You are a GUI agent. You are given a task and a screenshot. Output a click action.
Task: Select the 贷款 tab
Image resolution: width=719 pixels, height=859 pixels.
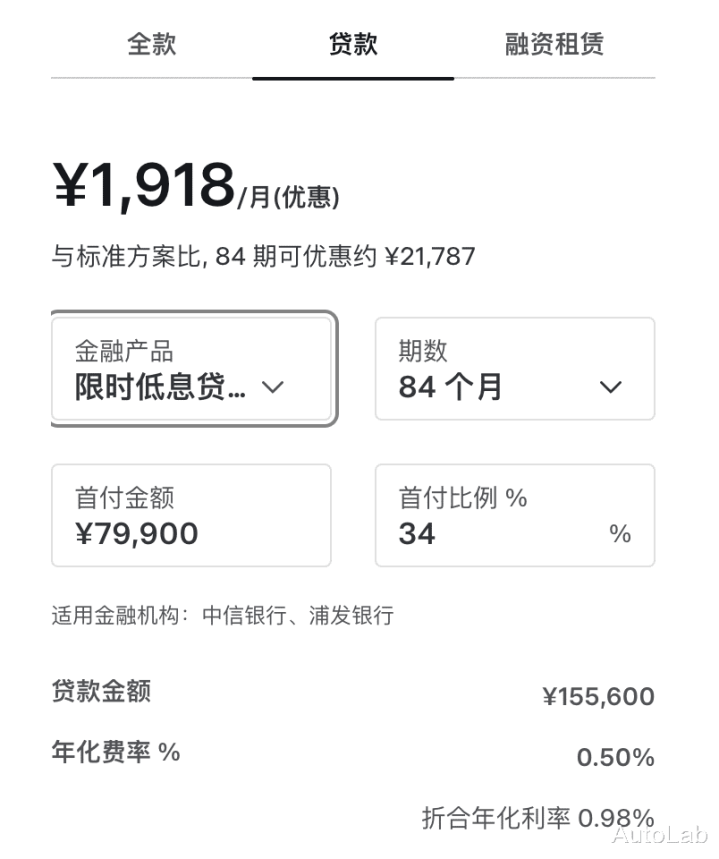click(x=353, y=45)
